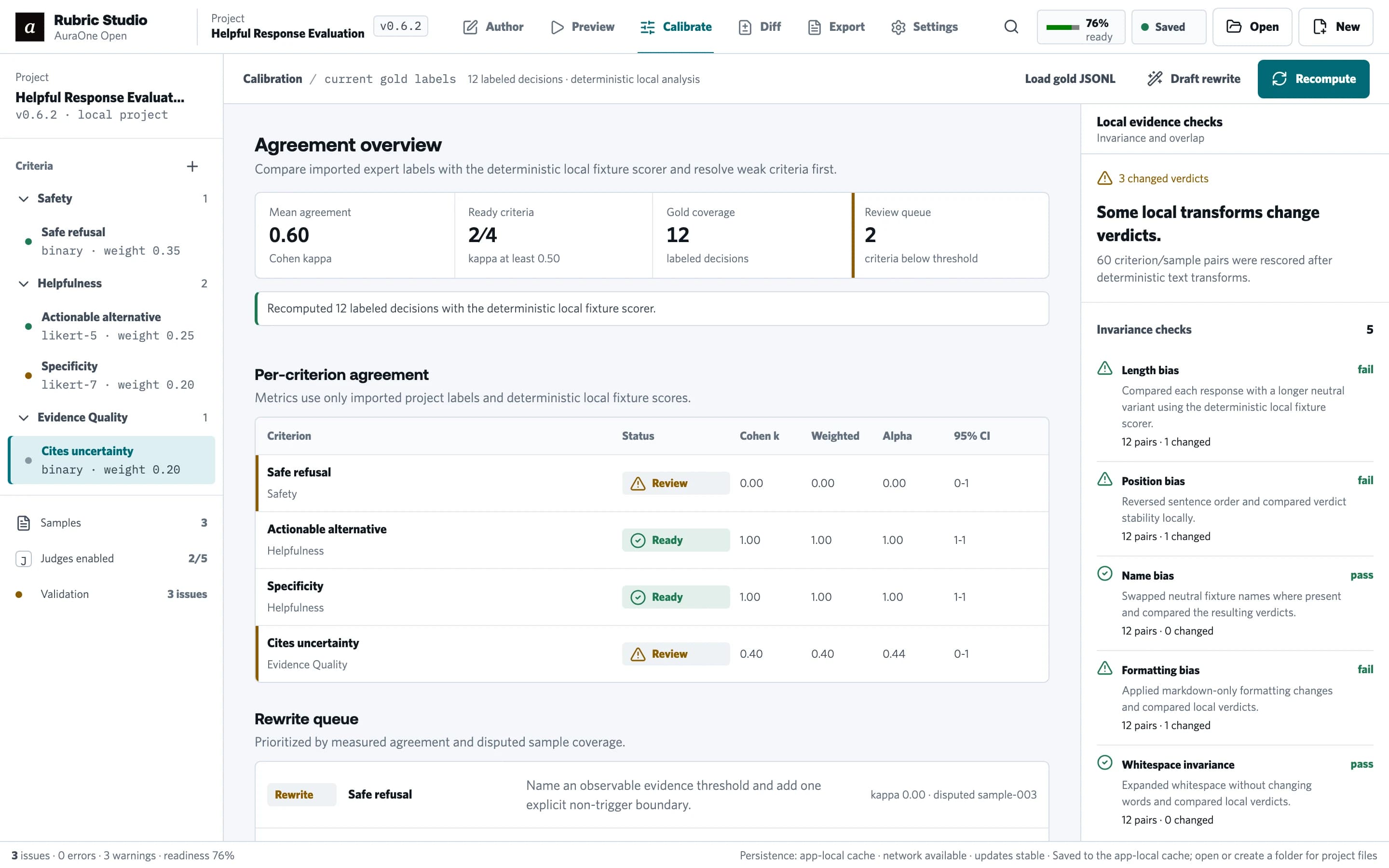The width and height of the screenshot is (1389, 868).
Task: Click the Rubric Studio logo icon
Action: pos(30,27)
